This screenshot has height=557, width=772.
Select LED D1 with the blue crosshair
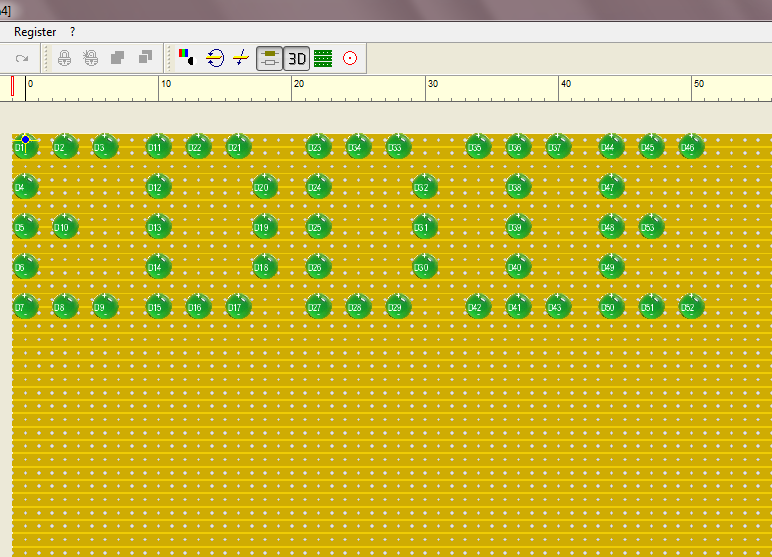click(x=26, y=146)
